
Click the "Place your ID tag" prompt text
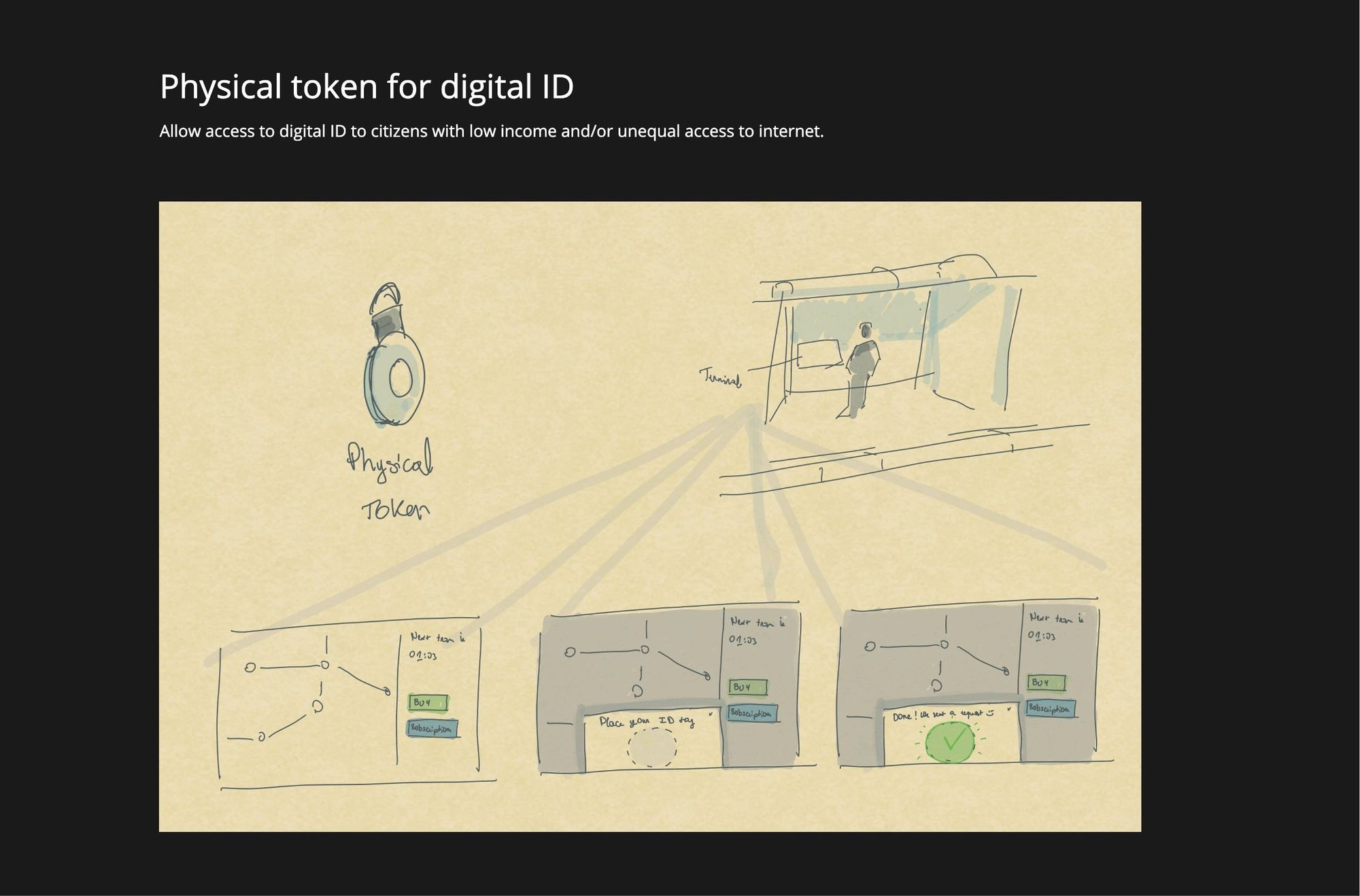point(647,721)
